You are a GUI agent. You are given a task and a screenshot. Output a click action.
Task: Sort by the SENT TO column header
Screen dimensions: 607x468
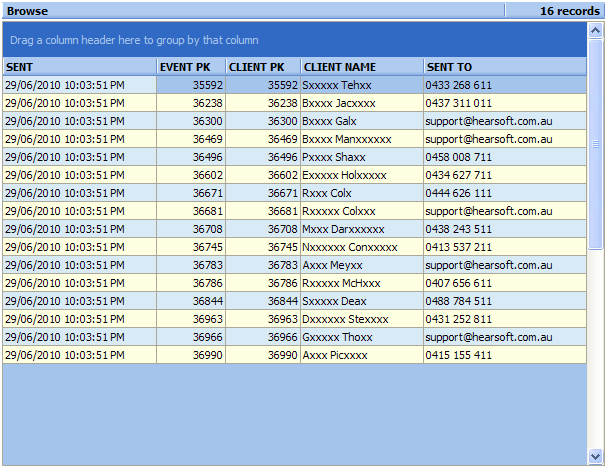coord(505,67)
